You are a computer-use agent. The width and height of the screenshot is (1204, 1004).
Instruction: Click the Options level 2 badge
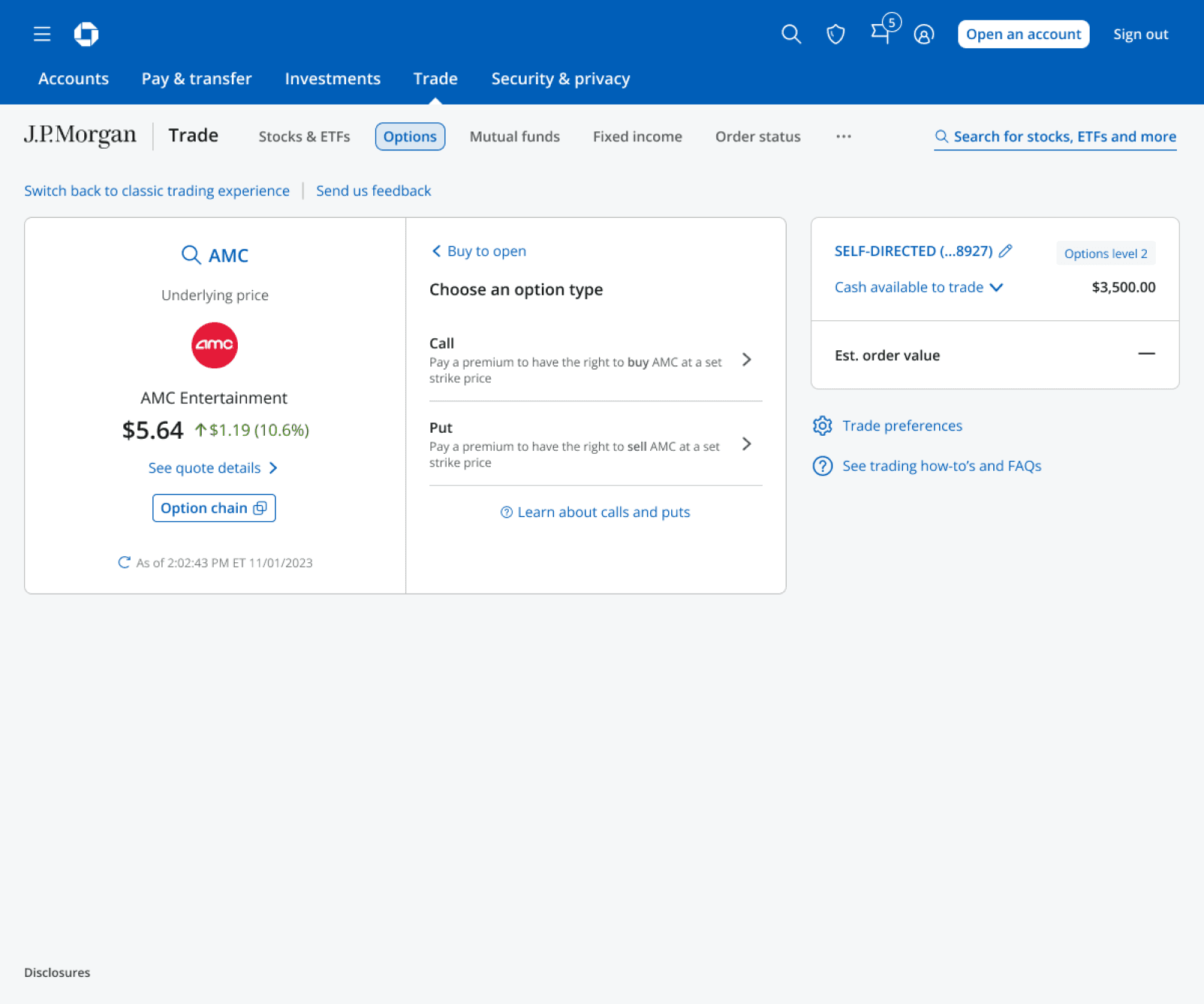click(x=1106, y=253)
